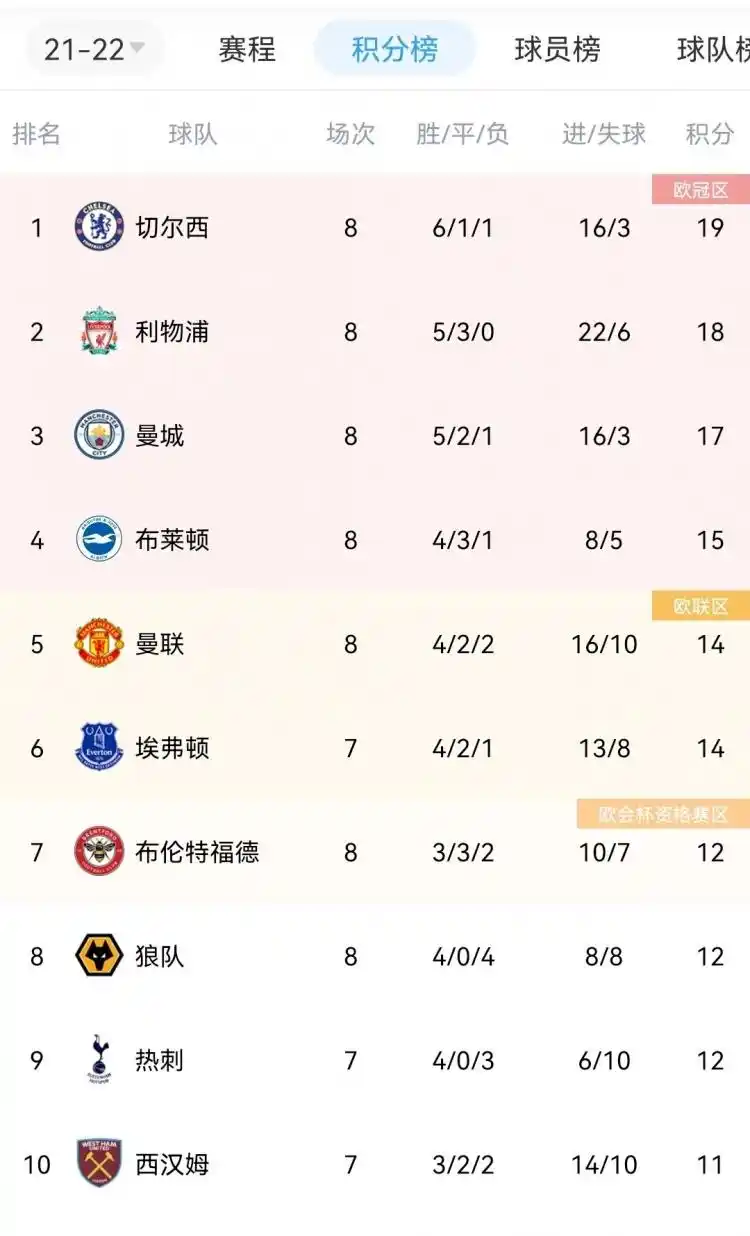
Task: Open the 球员榜 tab
Action: pos(557,49)
